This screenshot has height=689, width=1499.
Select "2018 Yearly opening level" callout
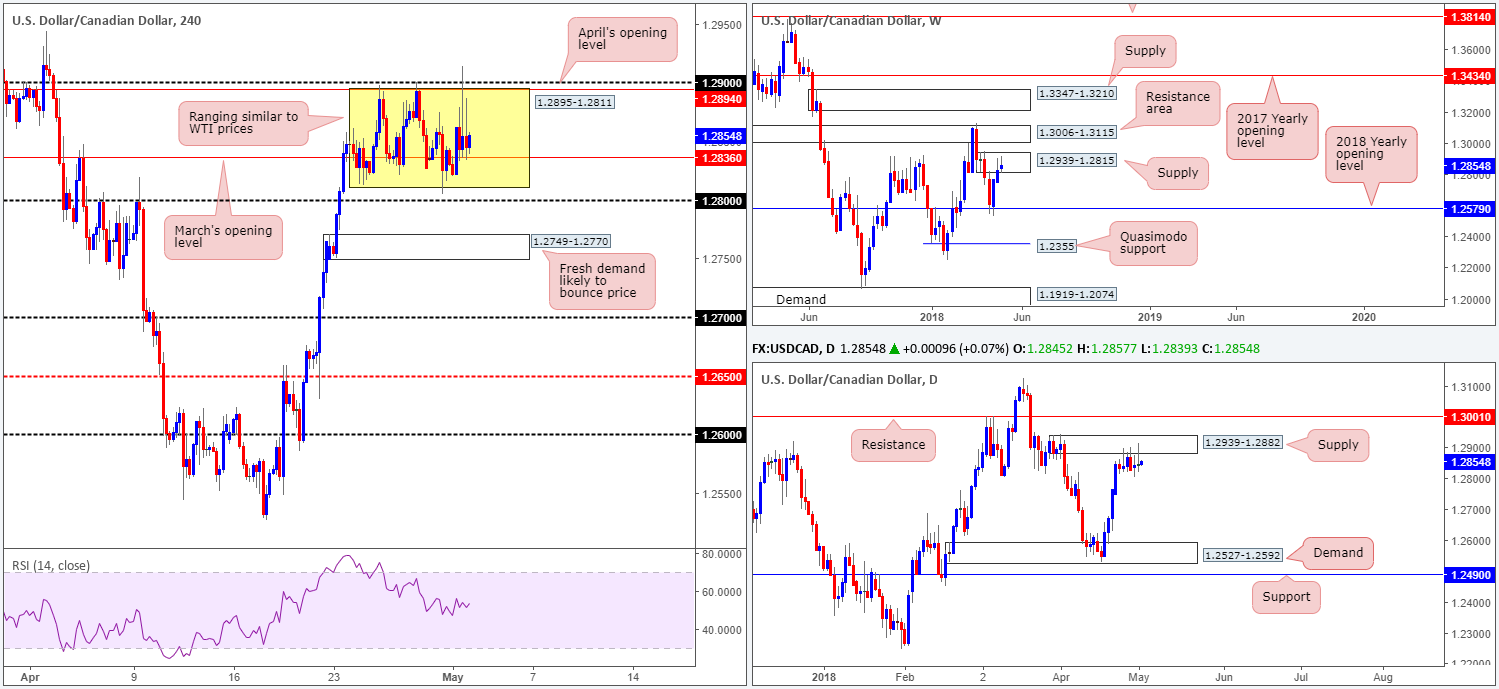1372,154
